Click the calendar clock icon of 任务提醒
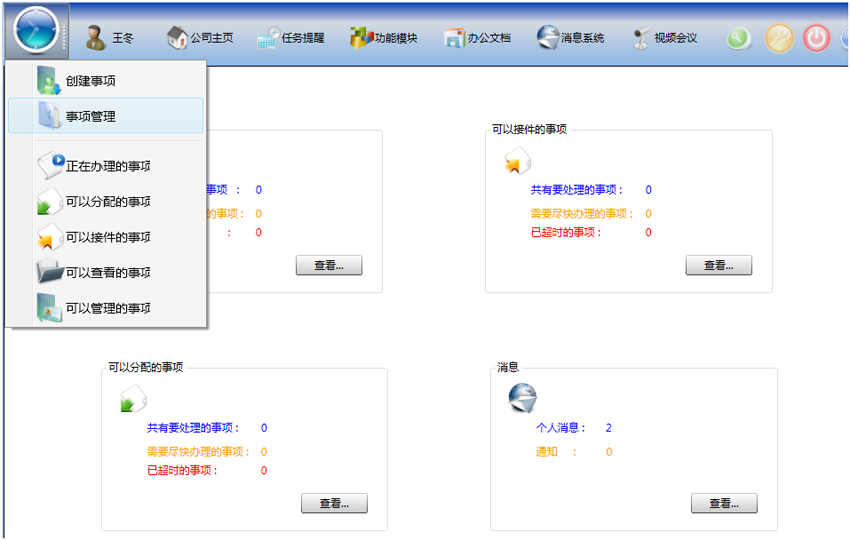 [x=268, y=37]
